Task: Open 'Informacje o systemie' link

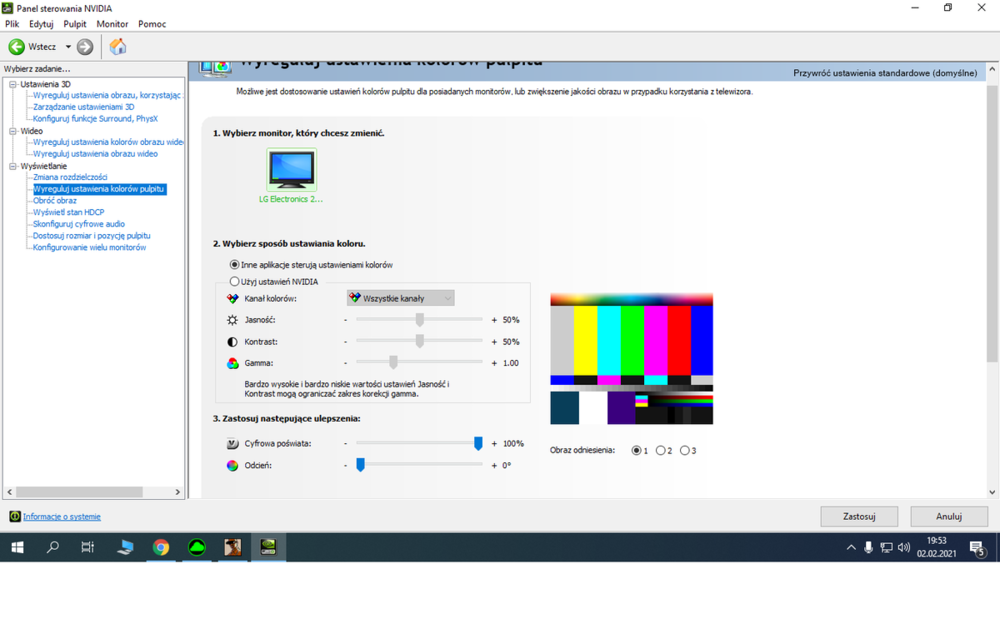Action: pyautogui.click(x=62, y=516)
